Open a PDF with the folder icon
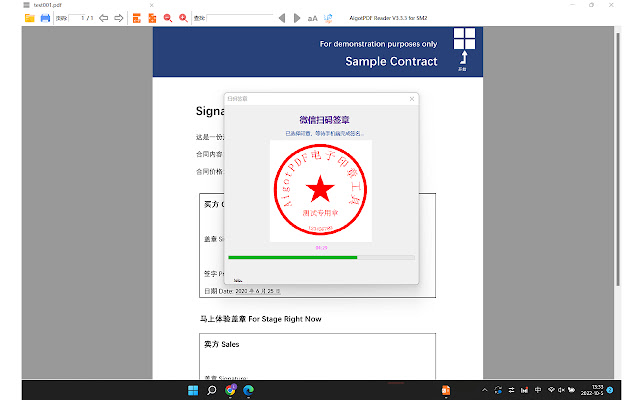640x400 pixels. point(29,18)
